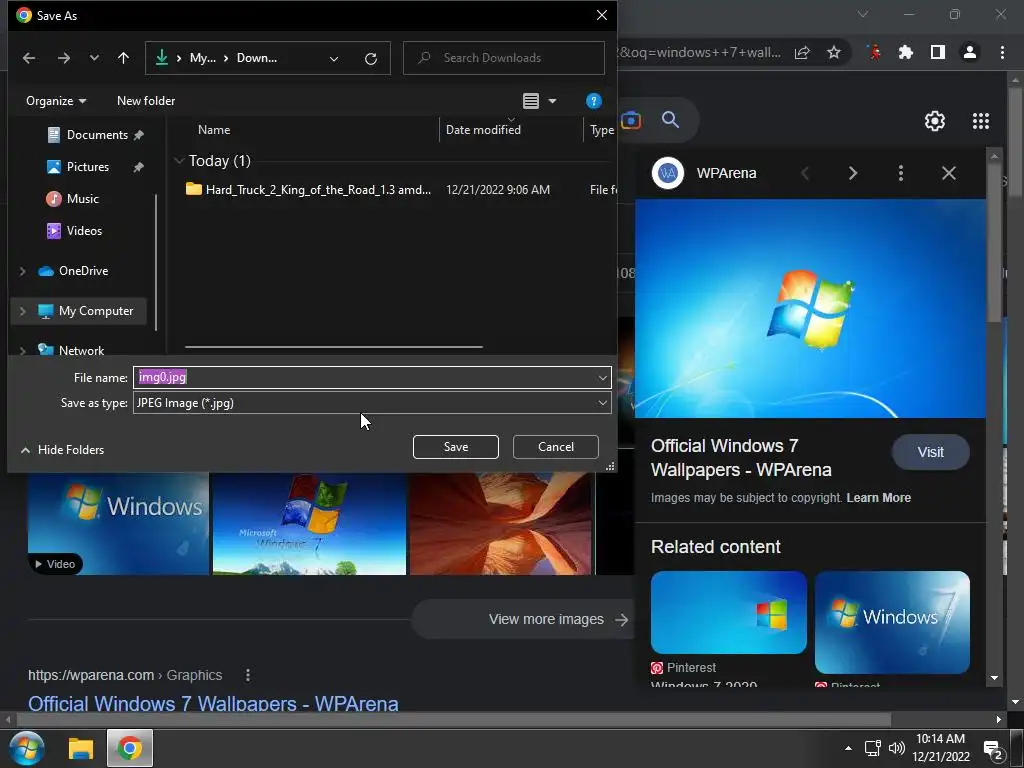Open recent locations dropdown arrow
Viewport: 1024px width, 768px height.
pos(94,58)
